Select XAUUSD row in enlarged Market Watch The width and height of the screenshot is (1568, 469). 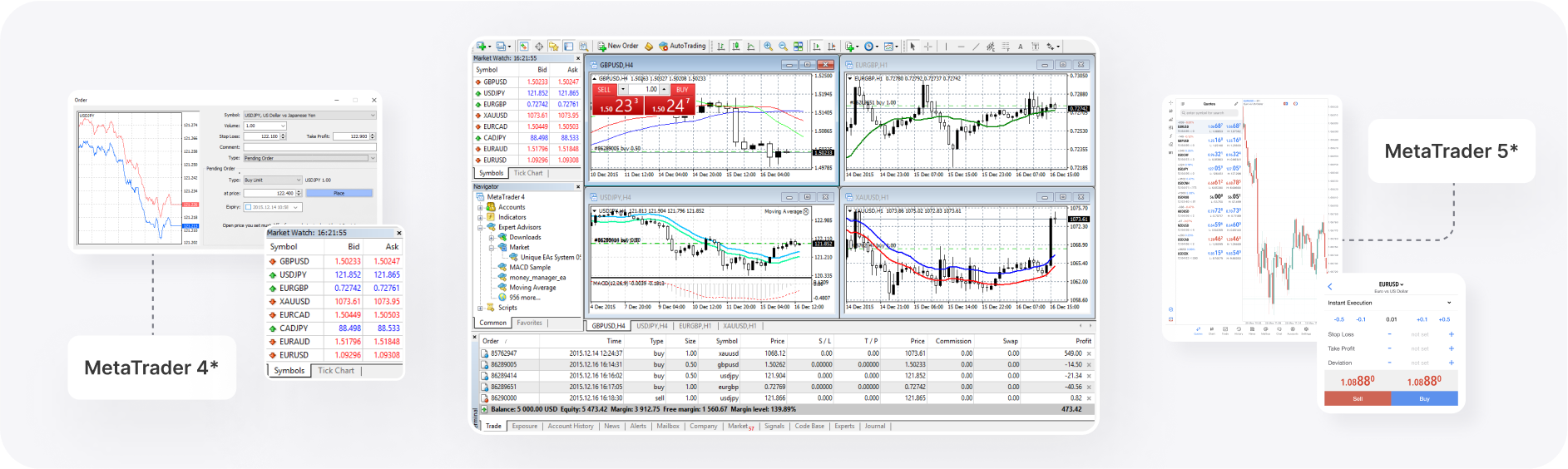334,301
